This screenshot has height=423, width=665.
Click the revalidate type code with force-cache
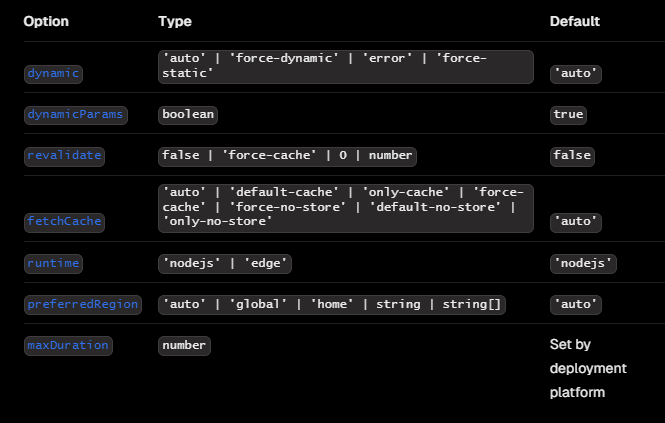coord(287,156)
